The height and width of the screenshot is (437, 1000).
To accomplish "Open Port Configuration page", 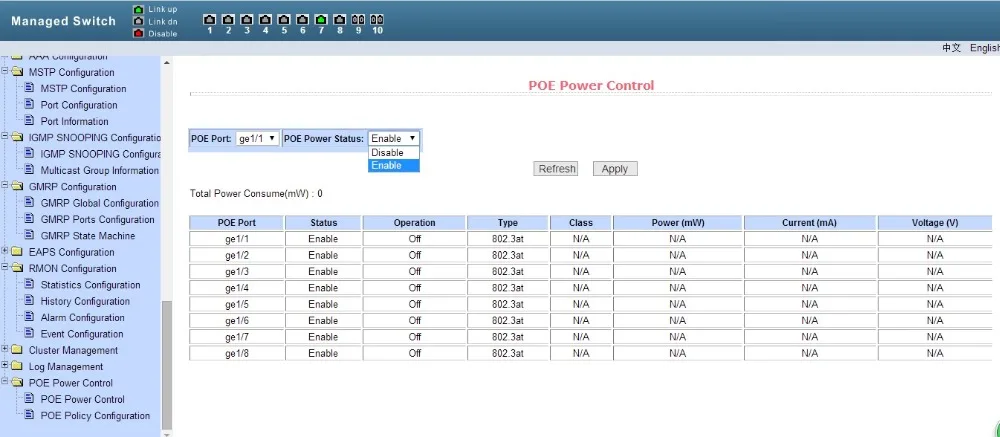I will 79,105.
